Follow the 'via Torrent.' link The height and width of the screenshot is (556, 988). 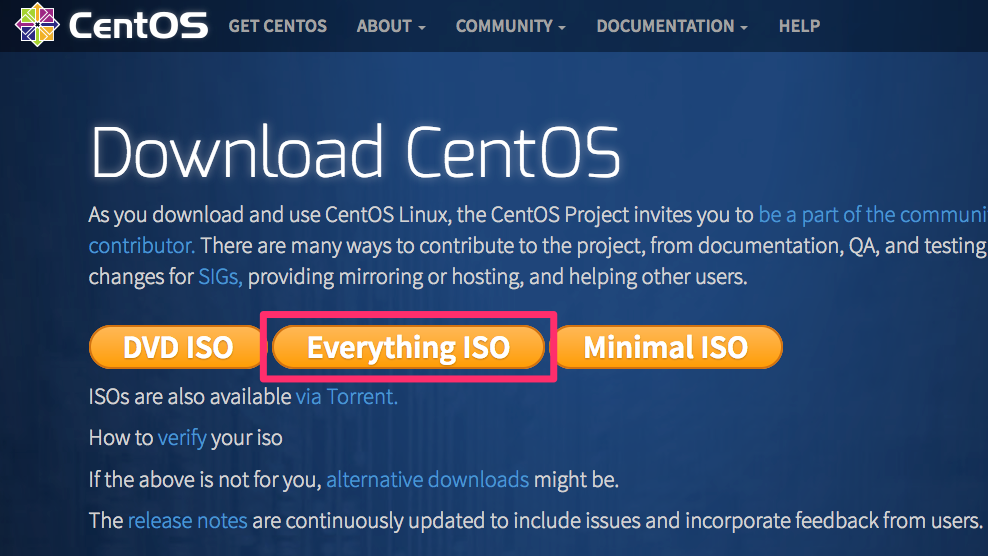point(347,397)
